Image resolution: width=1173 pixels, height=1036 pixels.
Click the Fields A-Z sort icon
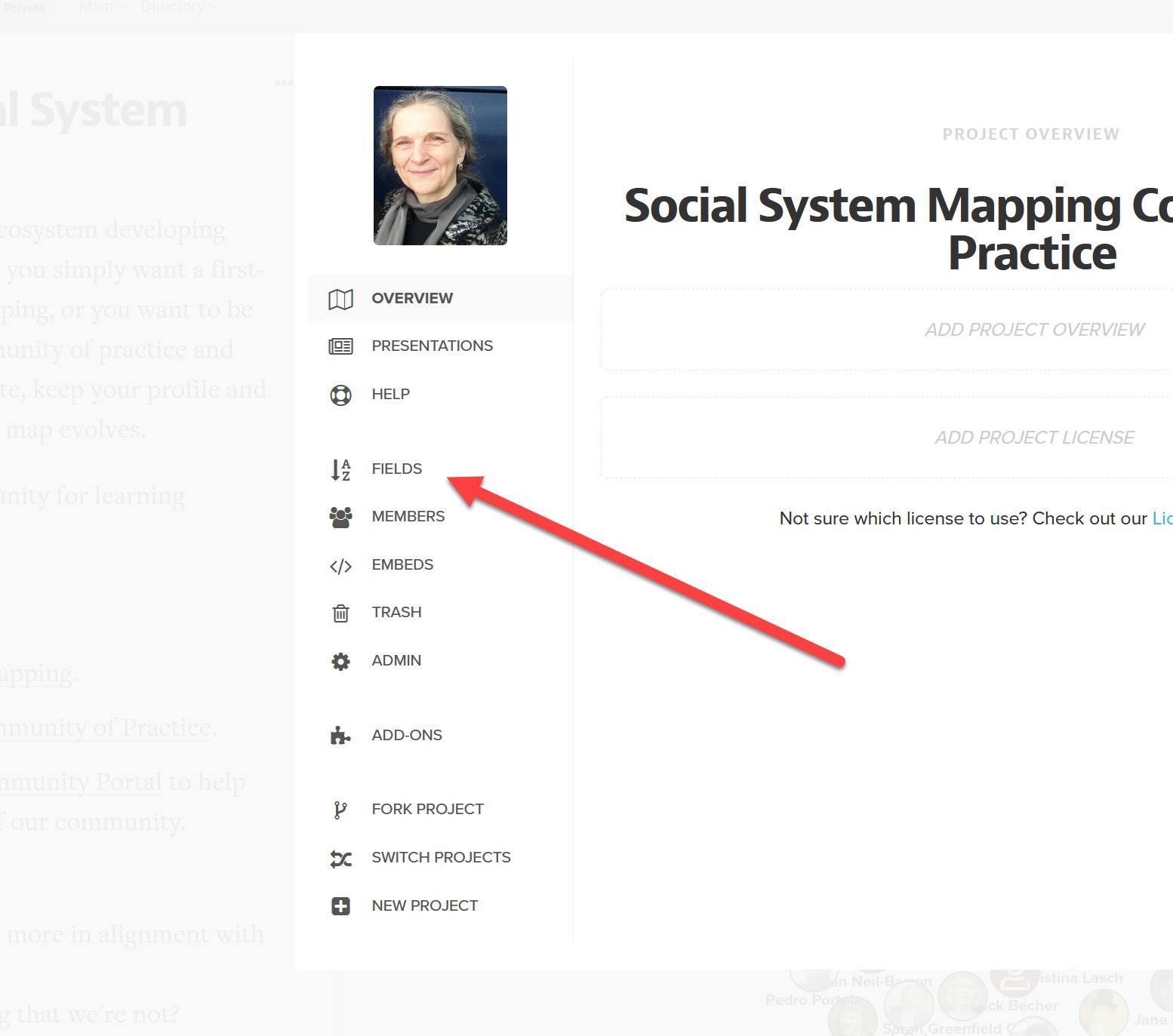click(340, 469)
